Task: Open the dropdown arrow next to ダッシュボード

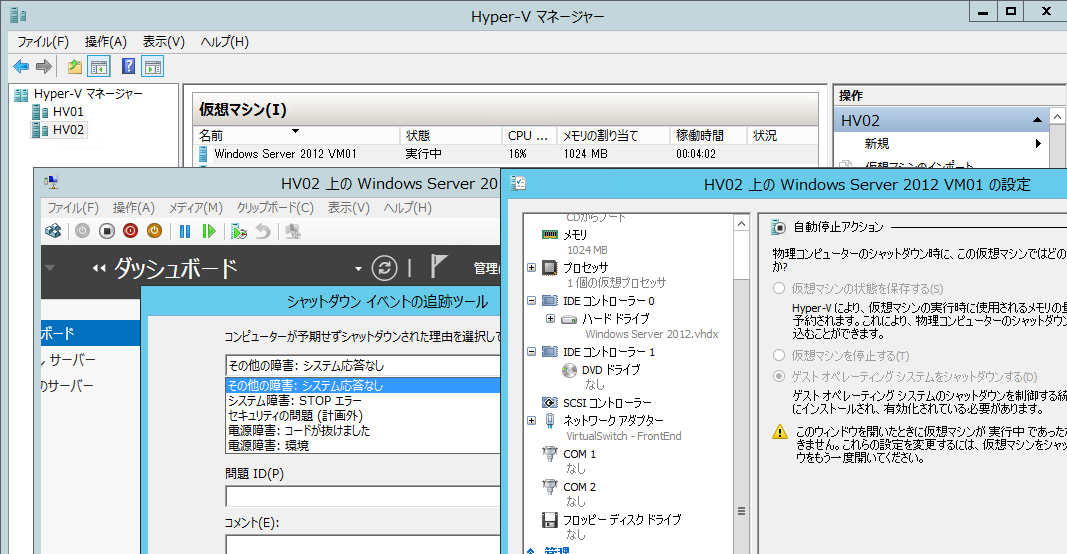Action: [358, 269]
